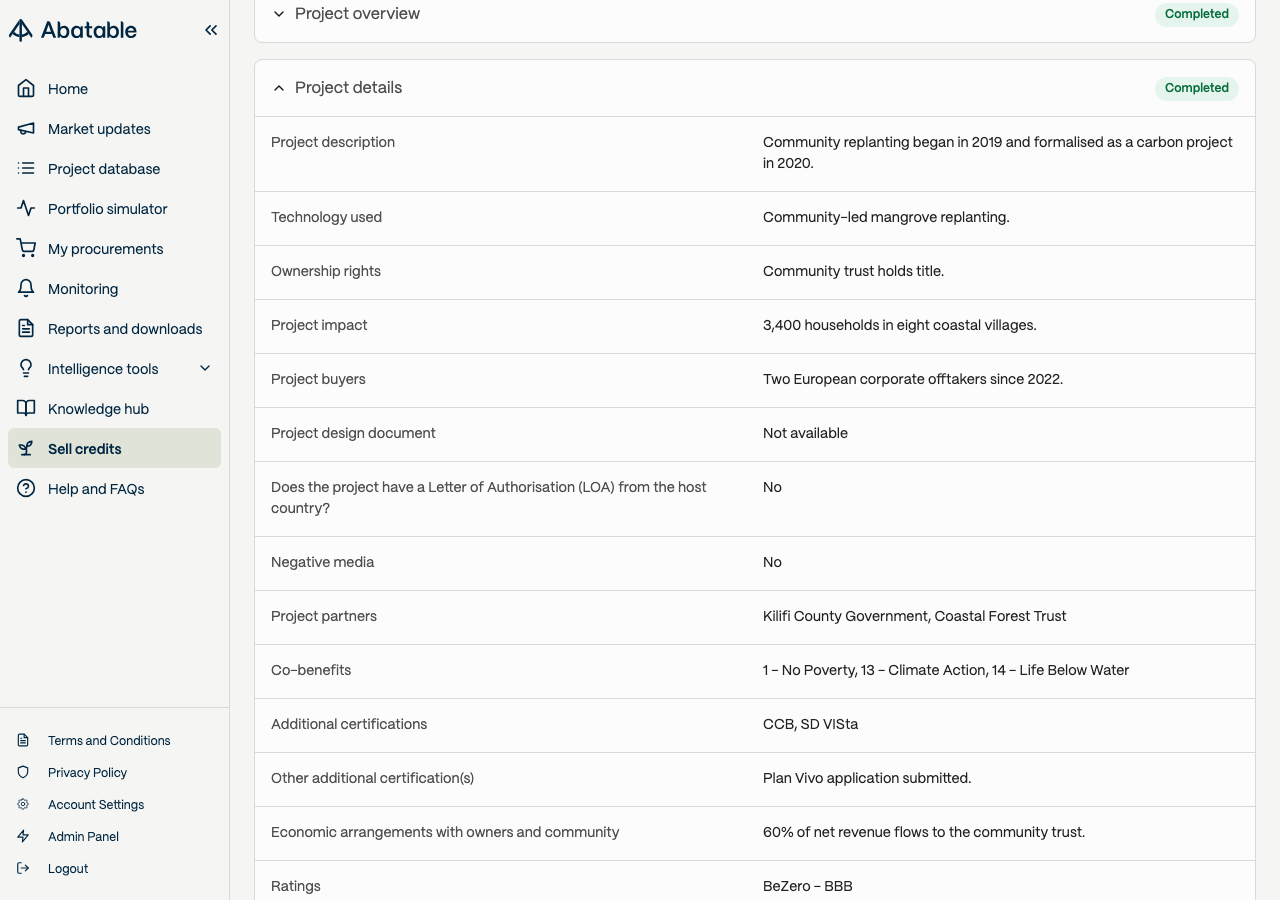Click the My procurements cart icon
The image size is (1280, 900).
pos(27,249)
